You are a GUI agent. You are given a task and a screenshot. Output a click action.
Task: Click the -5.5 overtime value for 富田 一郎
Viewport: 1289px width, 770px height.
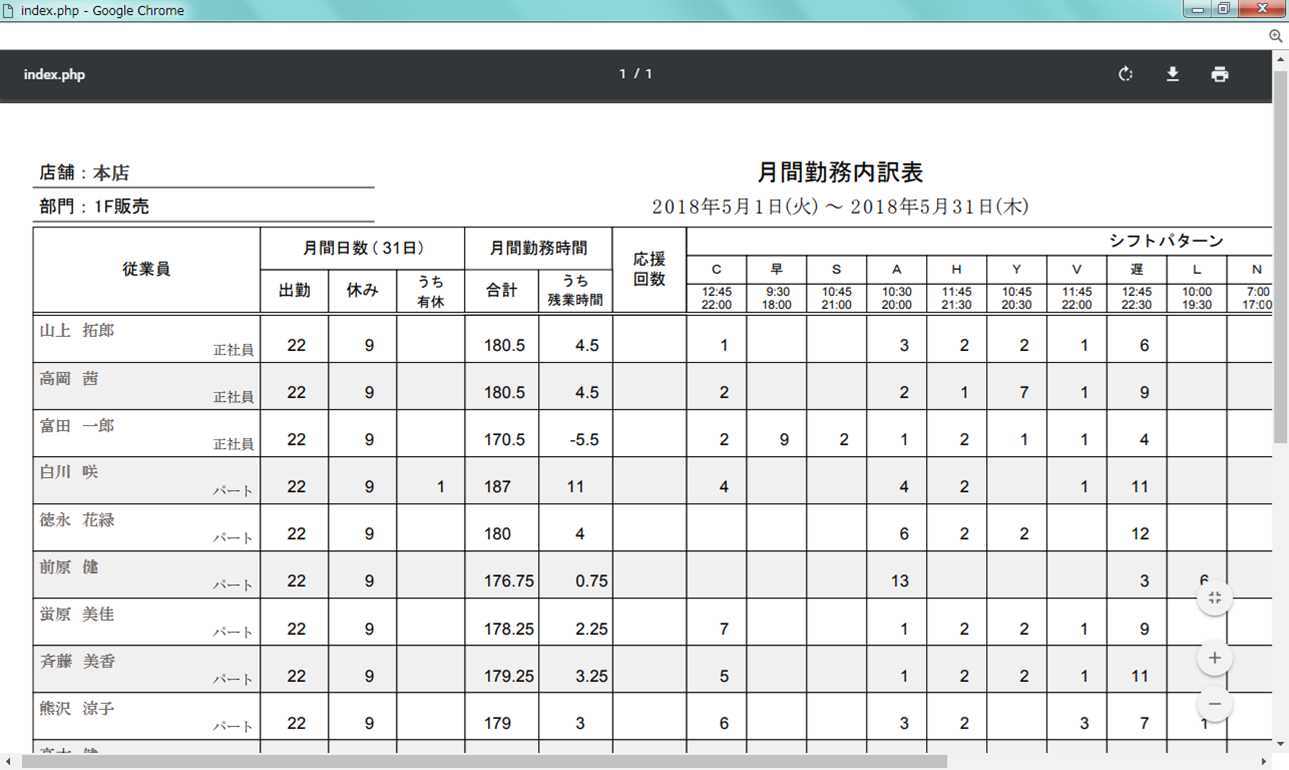[x=583, y=440]
